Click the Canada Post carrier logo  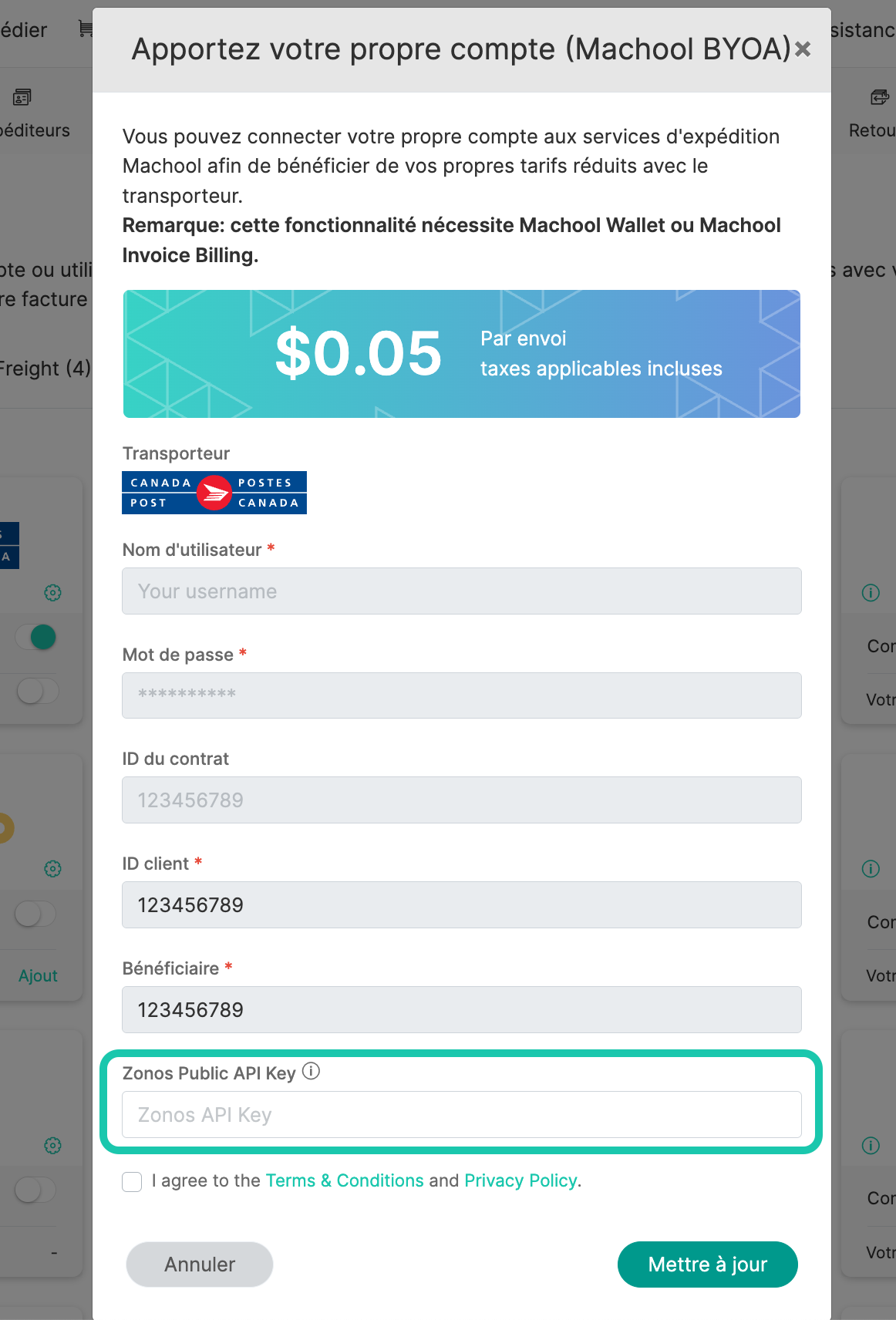pos(214,493)
